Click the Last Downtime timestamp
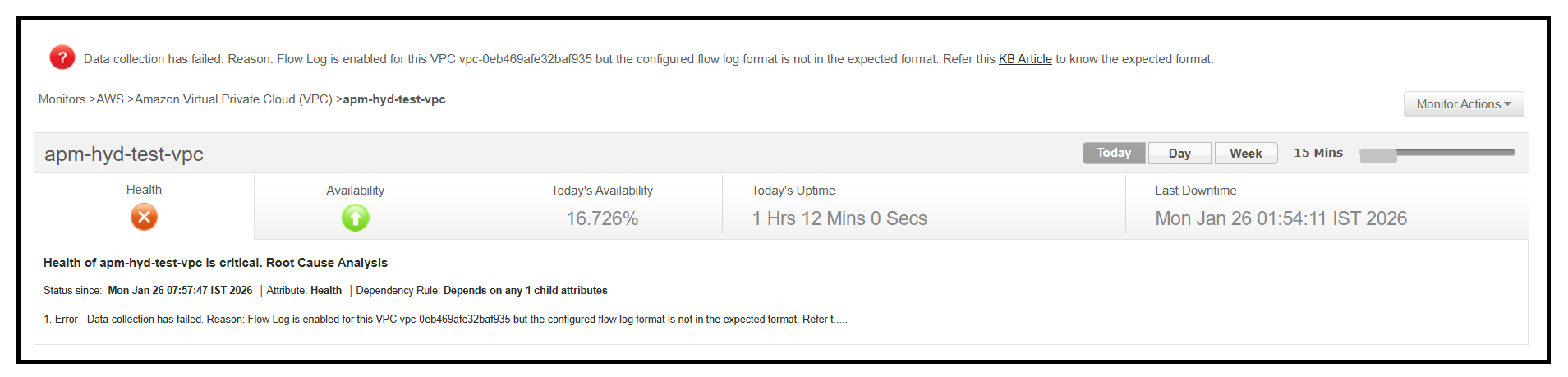1568x377 pixels. click(1281, 218)
